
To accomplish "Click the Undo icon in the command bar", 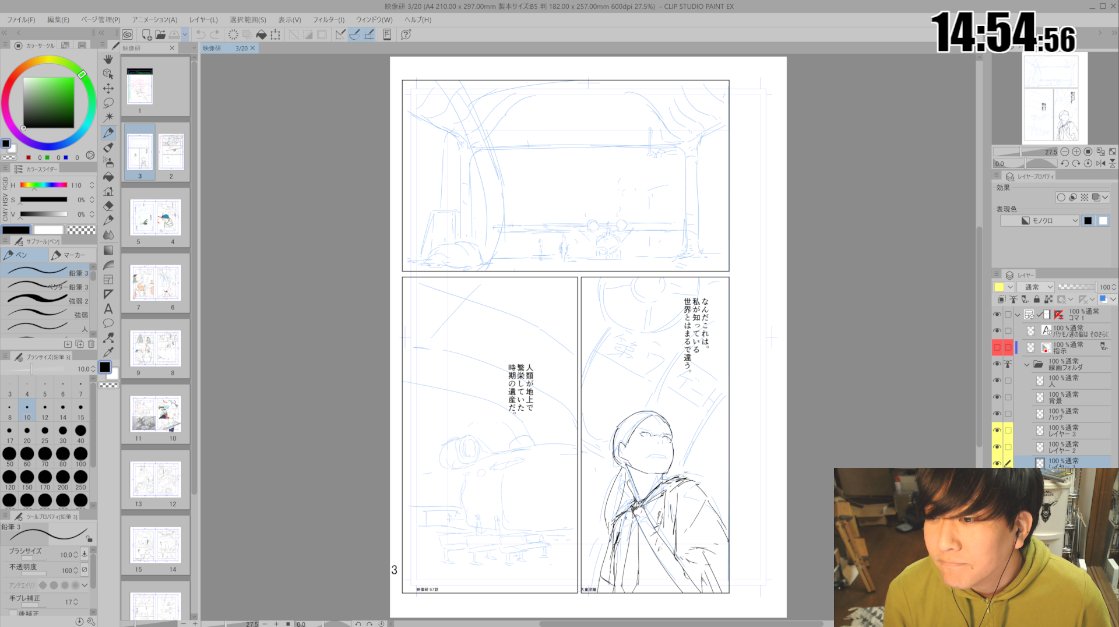I will (200, 35).
